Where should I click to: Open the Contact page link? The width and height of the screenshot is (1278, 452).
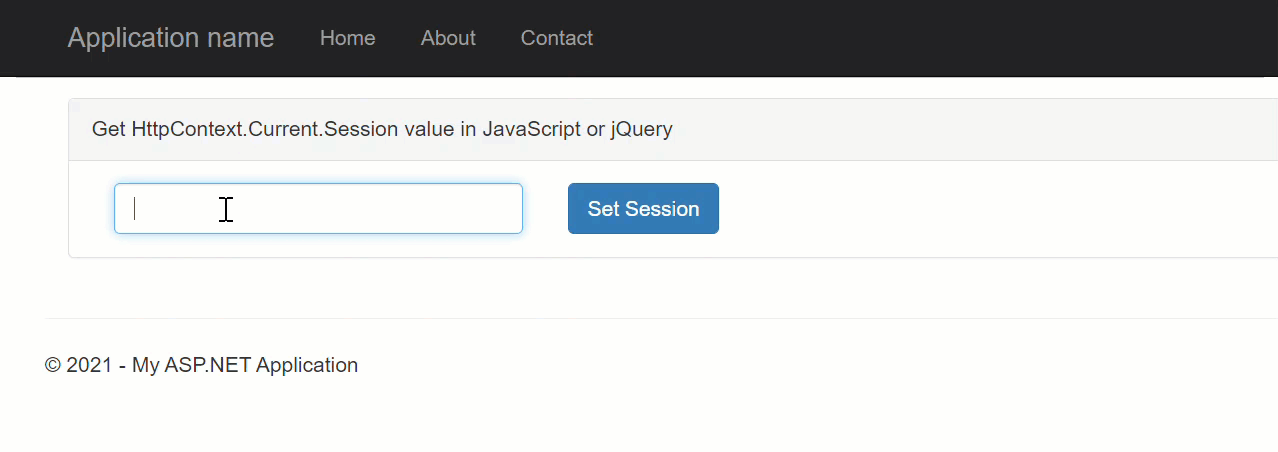(x=556, y=38)
